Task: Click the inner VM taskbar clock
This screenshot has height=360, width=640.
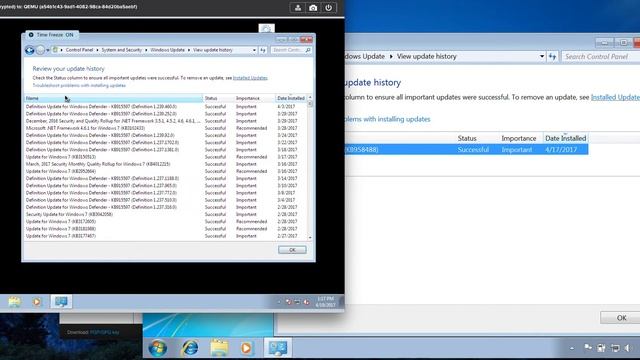Action: (x=325, y=302)
